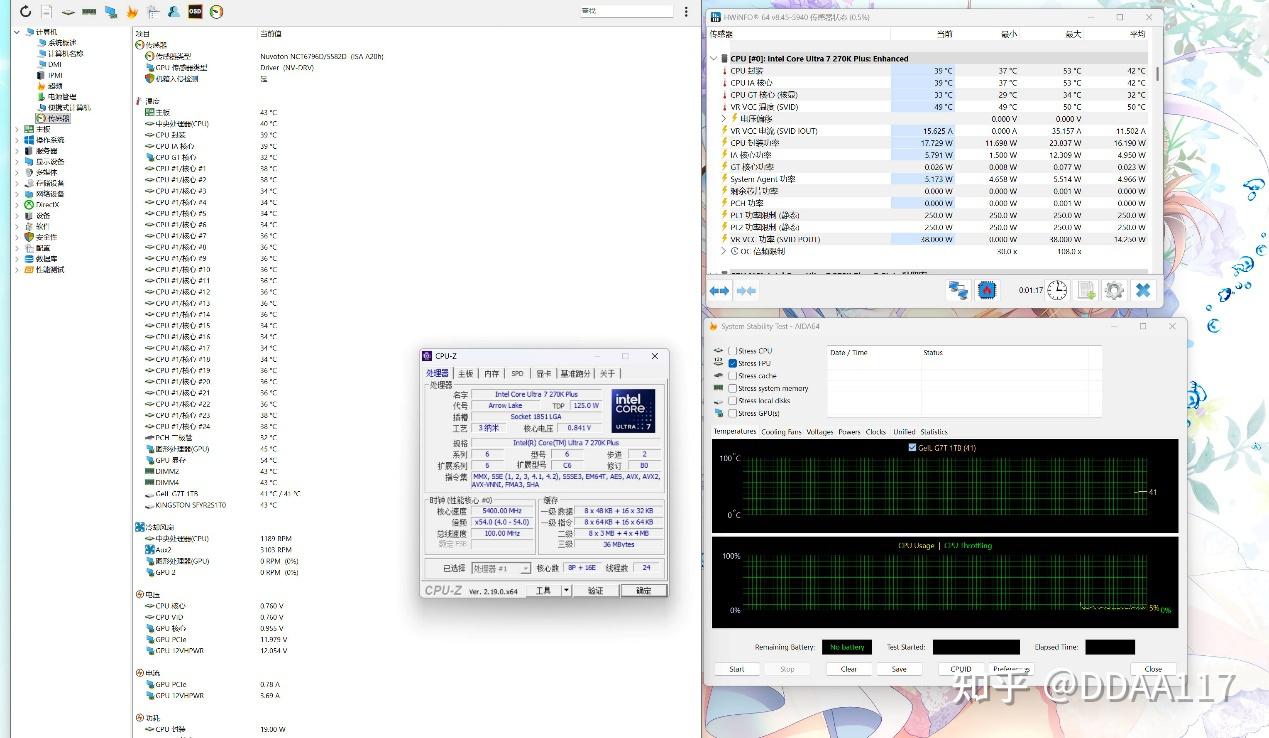Click the Start button in stability test
1269x738 pixels.
point(736,669)
